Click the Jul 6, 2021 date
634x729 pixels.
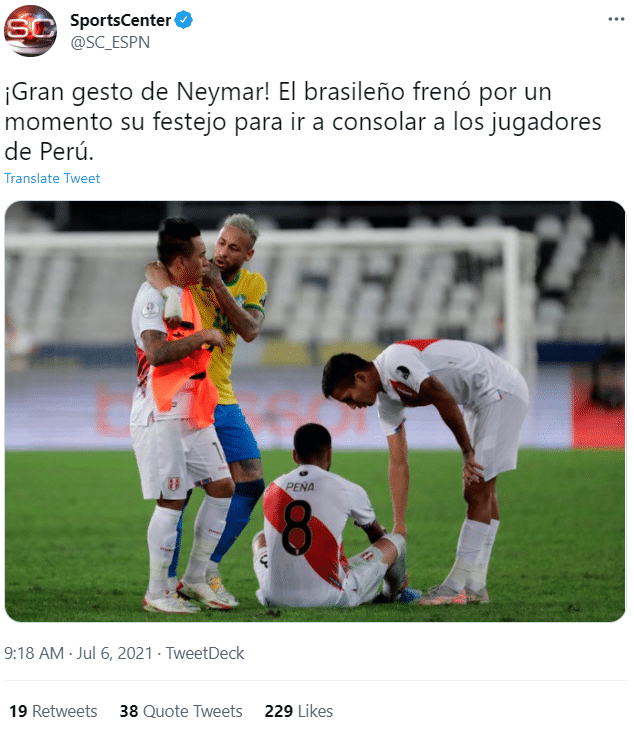click(x=114, y=653)
